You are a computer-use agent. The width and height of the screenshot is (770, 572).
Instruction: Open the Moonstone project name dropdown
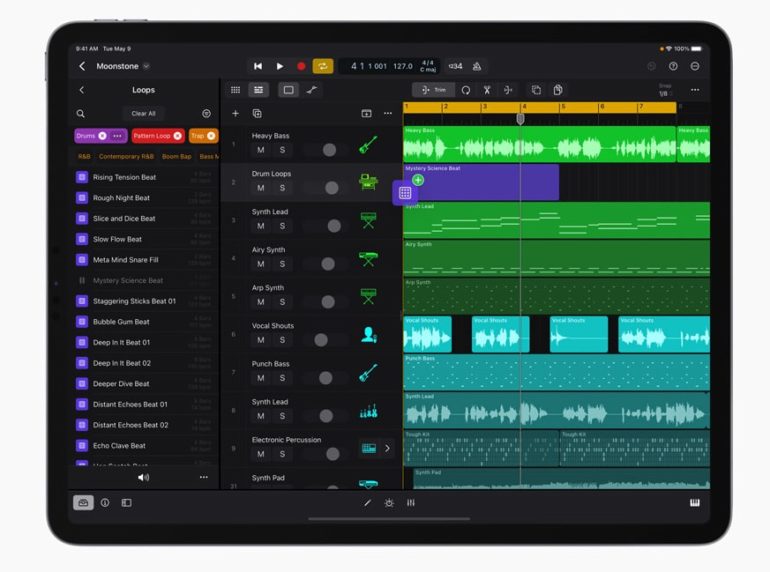pyautogui.click(x=146, y=66)
